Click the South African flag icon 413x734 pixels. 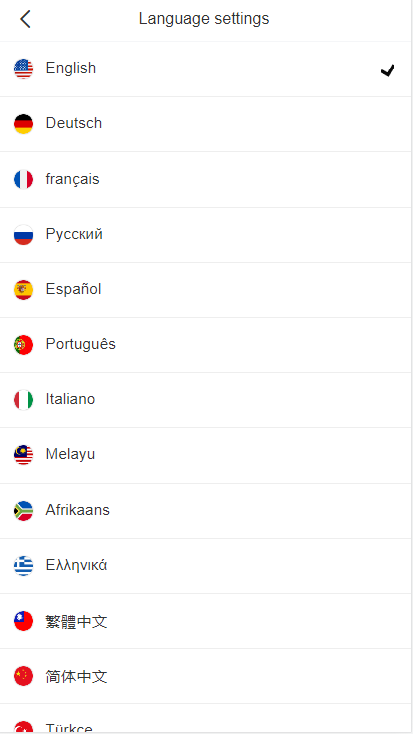pyautogui.click(x=23, y=511)
